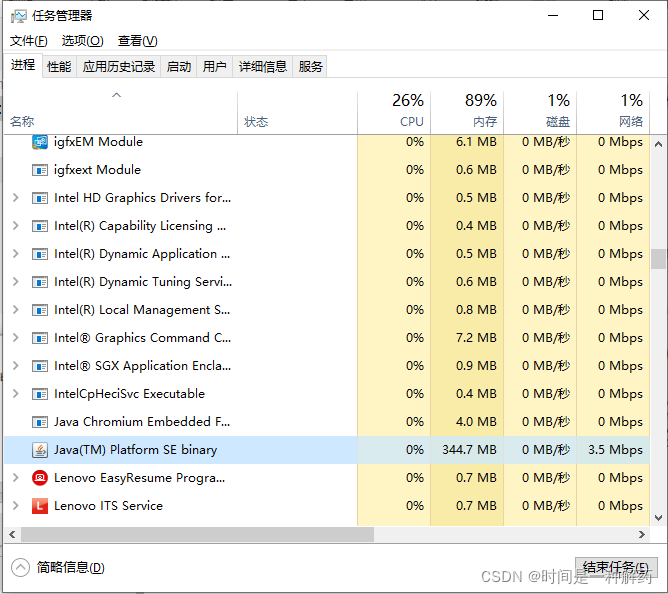Click the Lenovo EasyResume Program icon
The height and width of the screenshot is (594, 668).
pyautogui.click(x=40, y=478)
